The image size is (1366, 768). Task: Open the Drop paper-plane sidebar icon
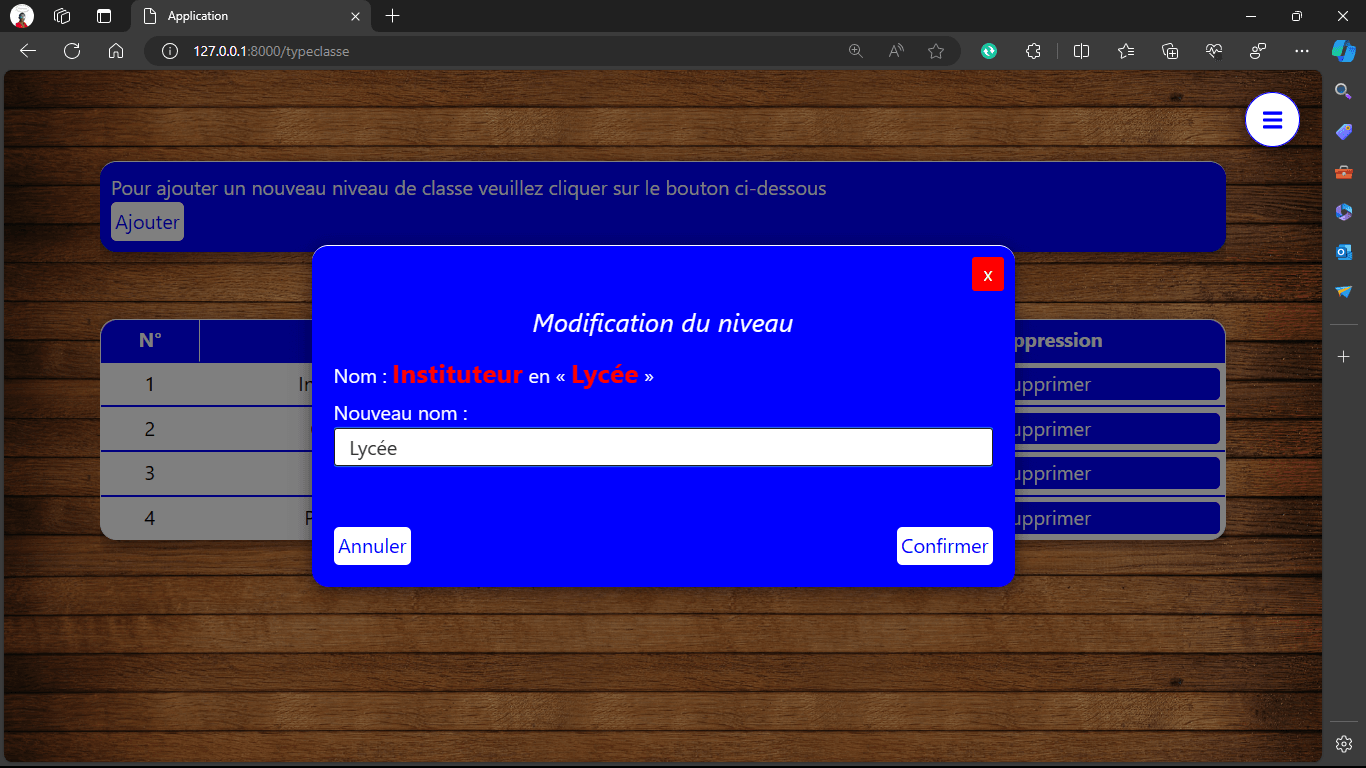pyautogui.click(x=1344, y=292)
